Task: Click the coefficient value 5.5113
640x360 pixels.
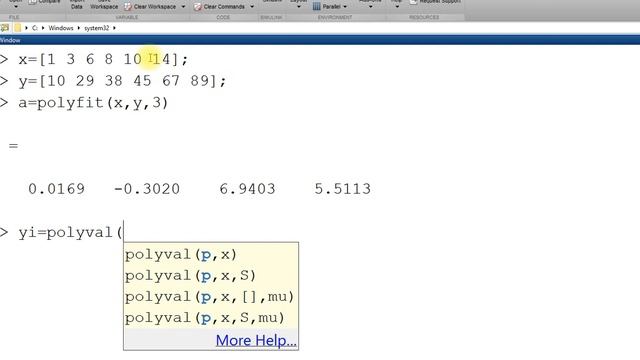Action: (x=342, y=189)
